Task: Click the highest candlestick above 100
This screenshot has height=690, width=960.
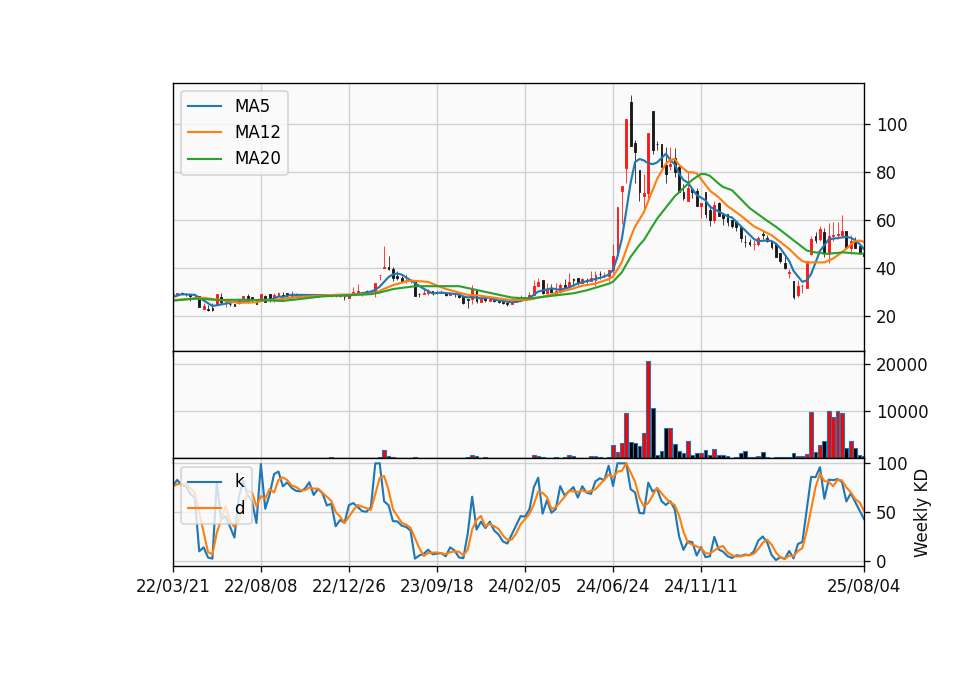Action: click(x=631, y=122)
